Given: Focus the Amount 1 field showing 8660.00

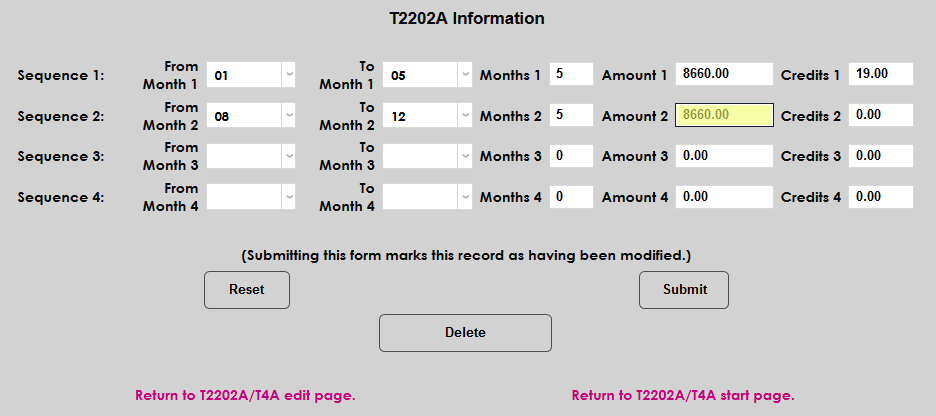Looking at the screenshot, I should pyautogui.click(x=725, y=74).
